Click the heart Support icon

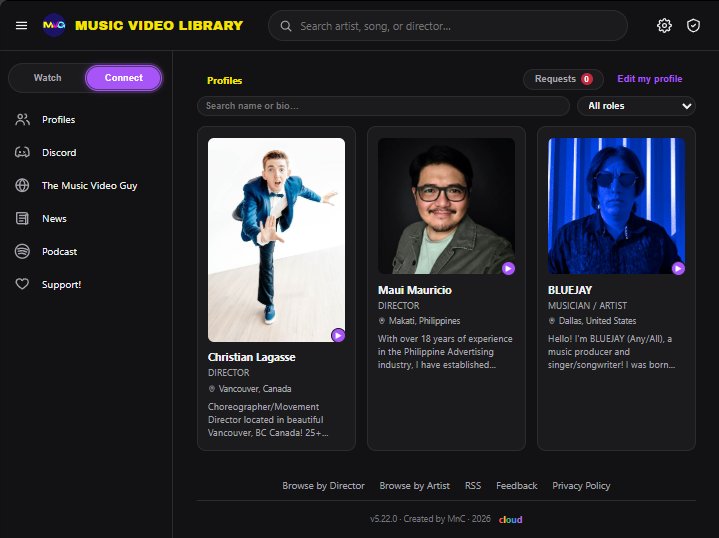point(22,284)
